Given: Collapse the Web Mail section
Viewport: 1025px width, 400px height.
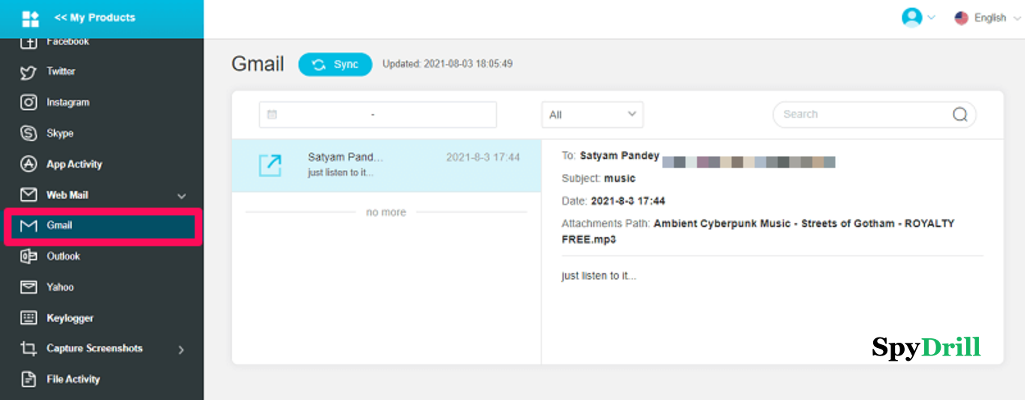Looking at the screenshot, I should pos(181,196).
